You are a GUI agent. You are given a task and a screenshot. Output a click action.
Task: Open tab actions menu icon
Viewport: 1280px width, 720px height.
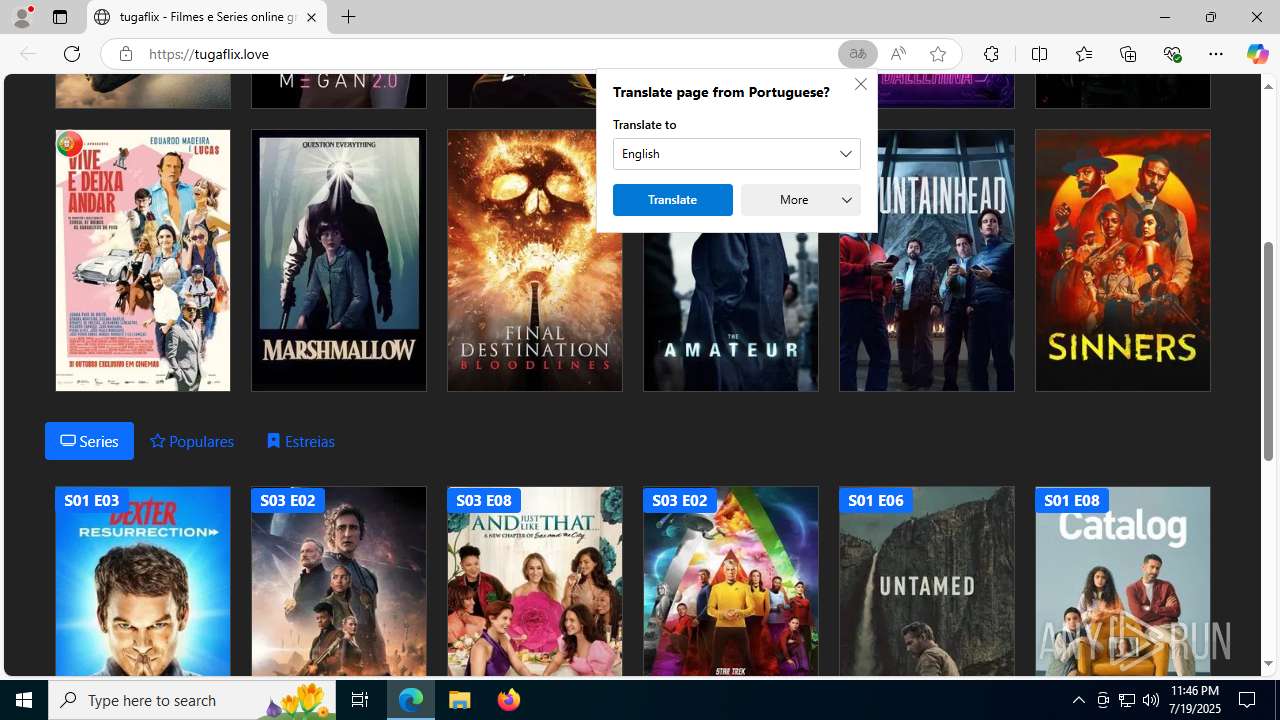(x=60, y=17)
